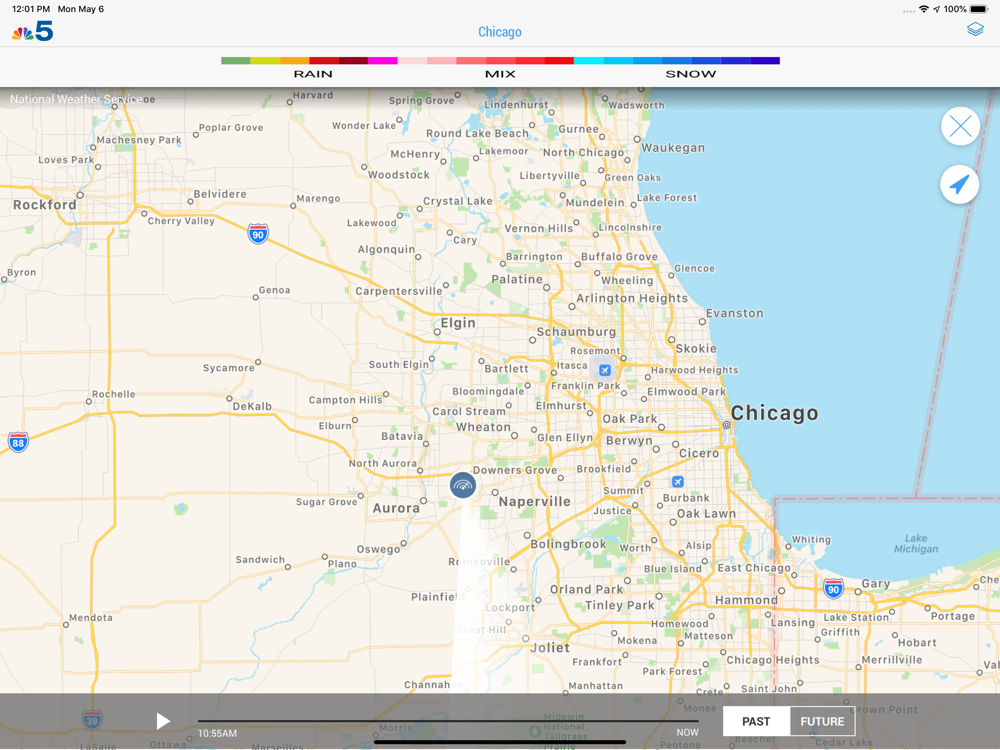Tap the Midway airport icon near Burbank
This screenshot has width=1000, height=750.
coord(678,482)
